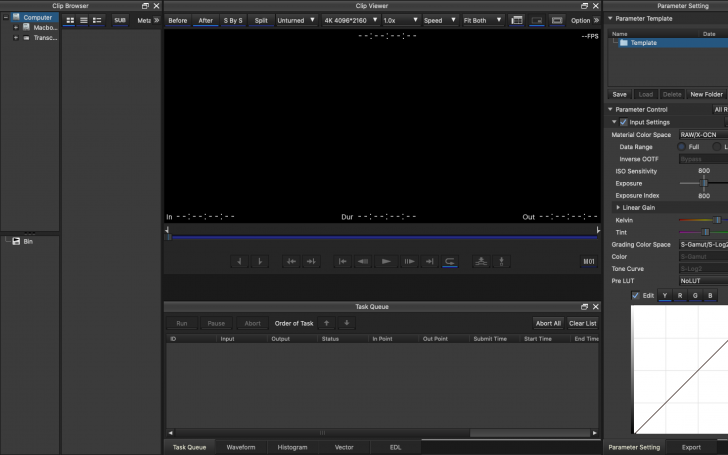Viewport: 728px width, 455px height.
Task: Toggle the Edit checkbox for curves
Action: [636, 295]
